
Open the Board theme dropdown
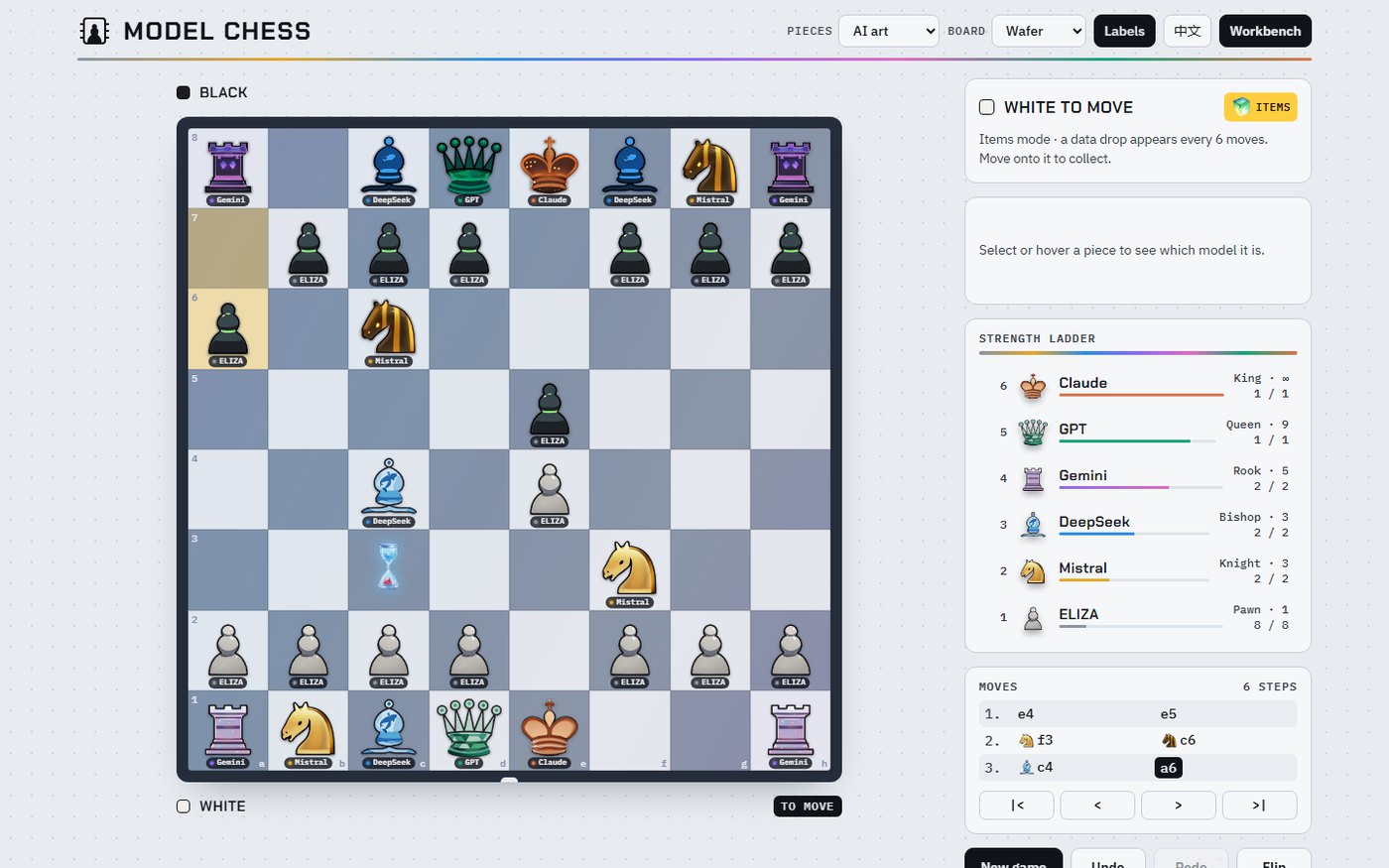click(1039, 31)
